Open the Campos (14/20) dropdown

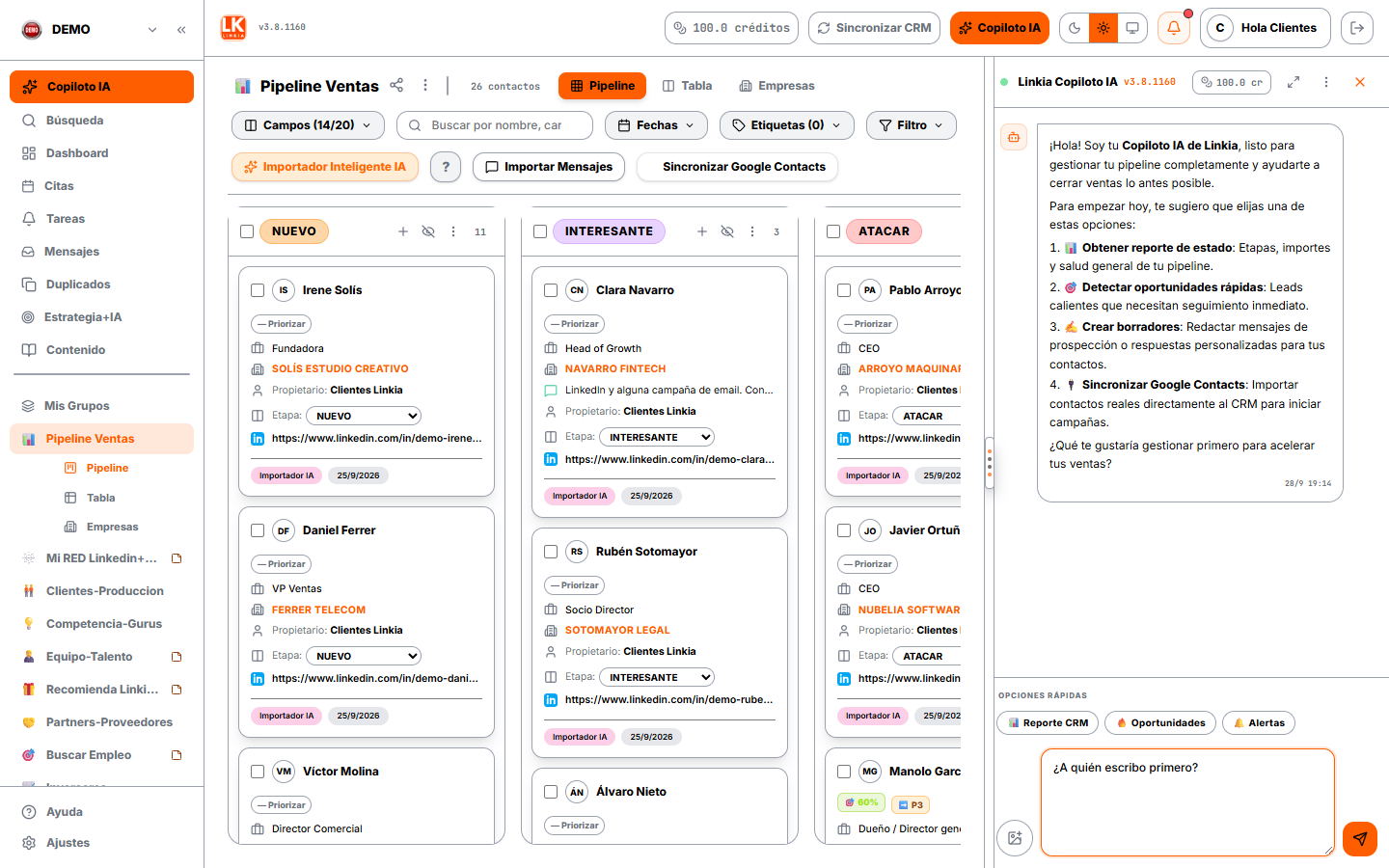(308, 125)
